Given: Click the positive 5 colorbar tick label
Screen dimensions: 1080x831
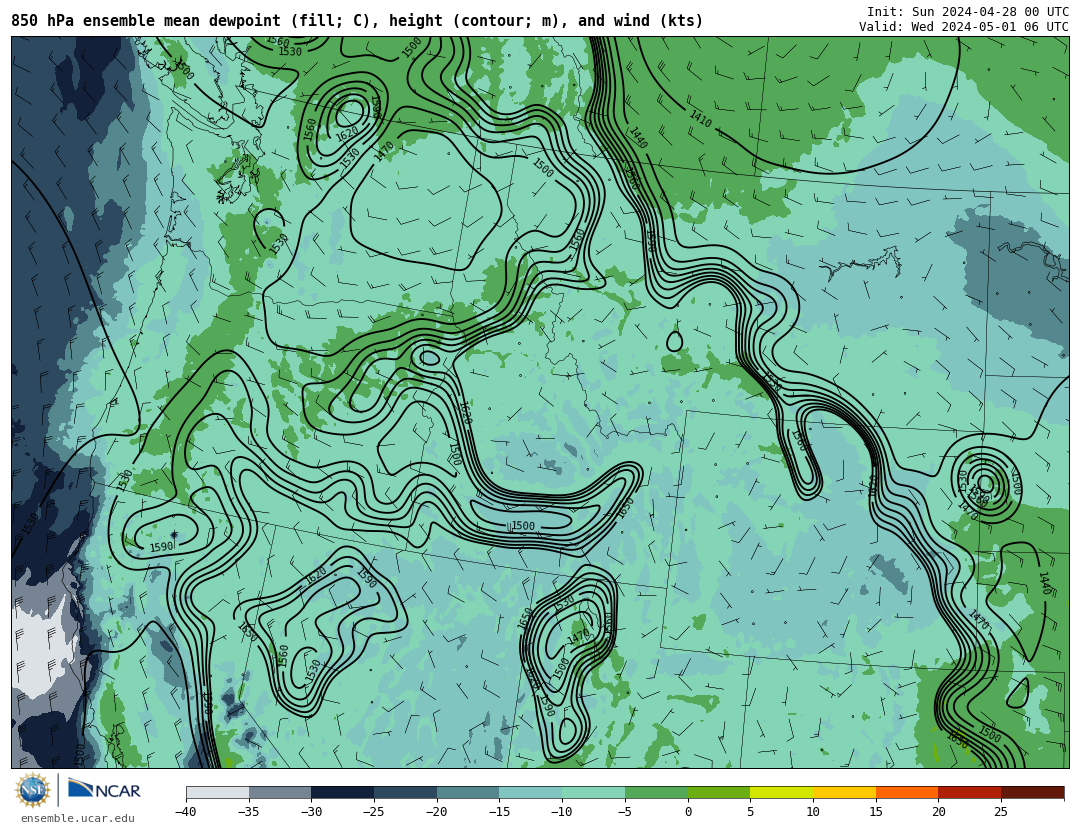Looking at the screenshot, I should point(751,812).
